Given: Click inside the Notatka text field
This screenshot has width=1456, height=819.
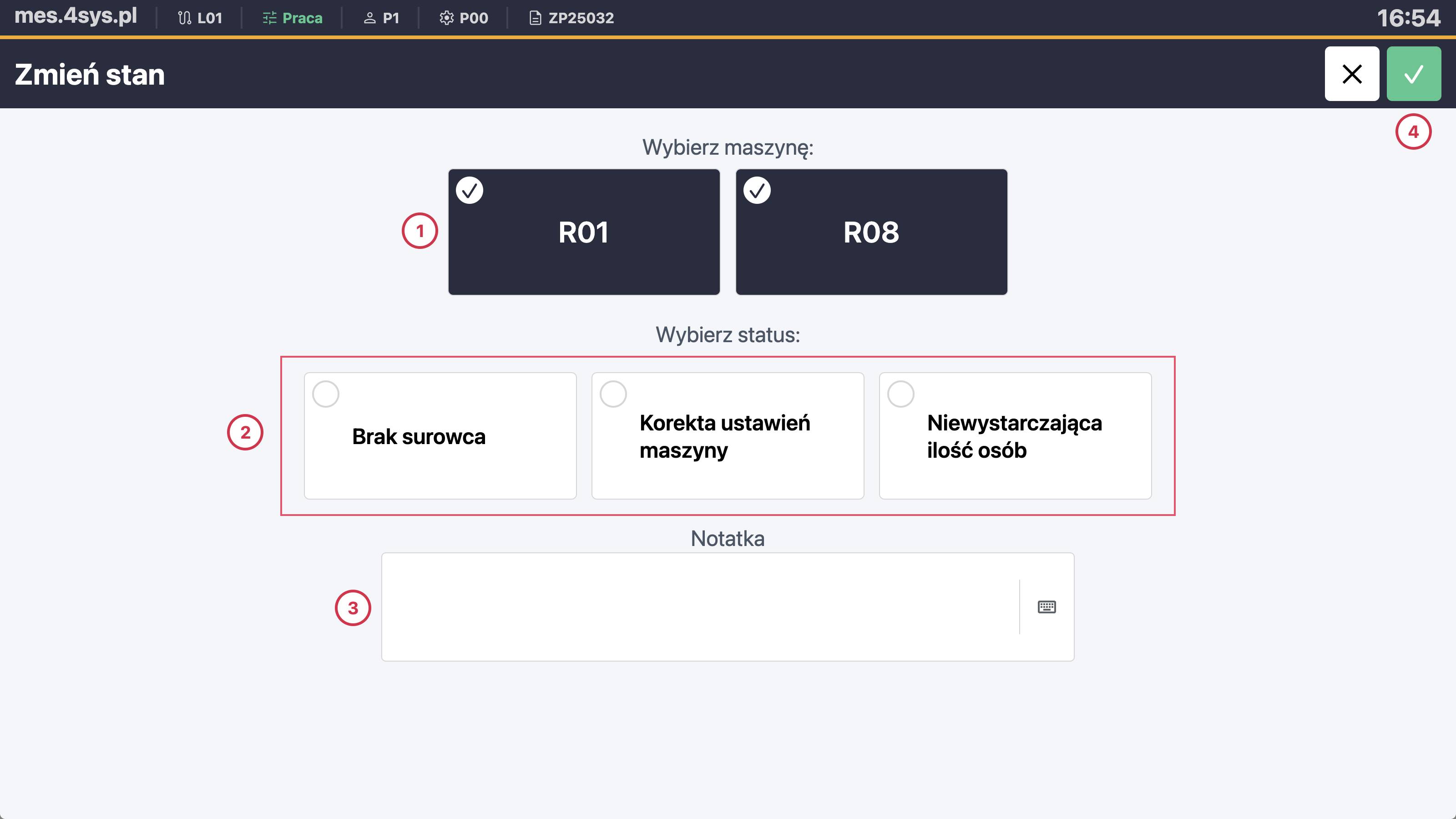Looking at the screenshot, I should 700,607.
